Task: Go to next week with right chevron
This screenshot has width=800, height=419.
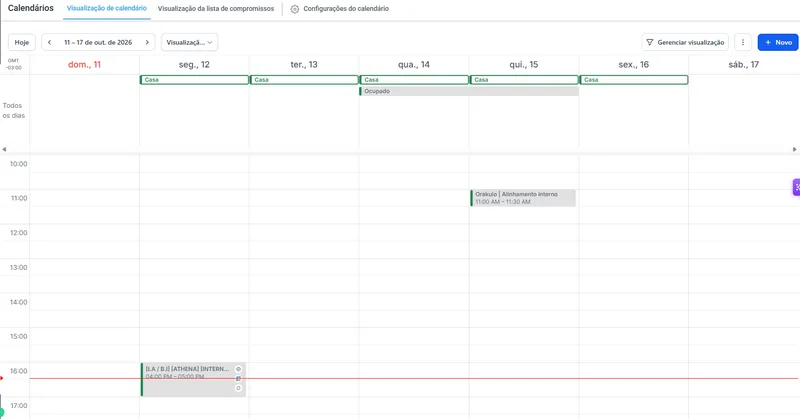Action: [147, 42]
